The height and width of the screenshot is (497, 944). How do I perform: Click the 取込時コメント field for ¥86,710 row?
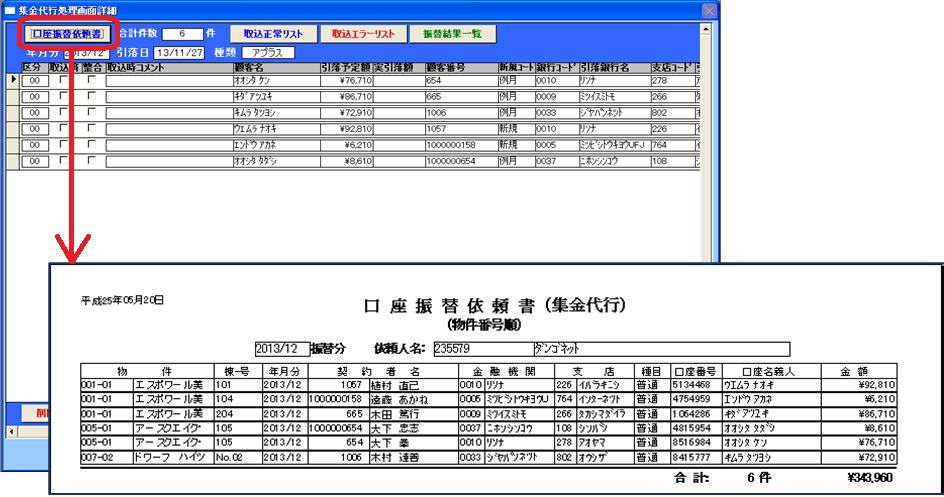pos(167,96)
